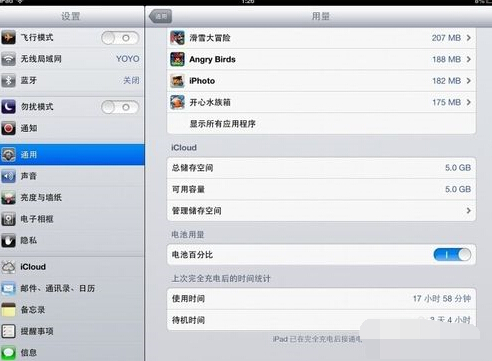Open the Manage Storage (管理储存空间) chevron
492x361 pixels.
pos(469,211)
